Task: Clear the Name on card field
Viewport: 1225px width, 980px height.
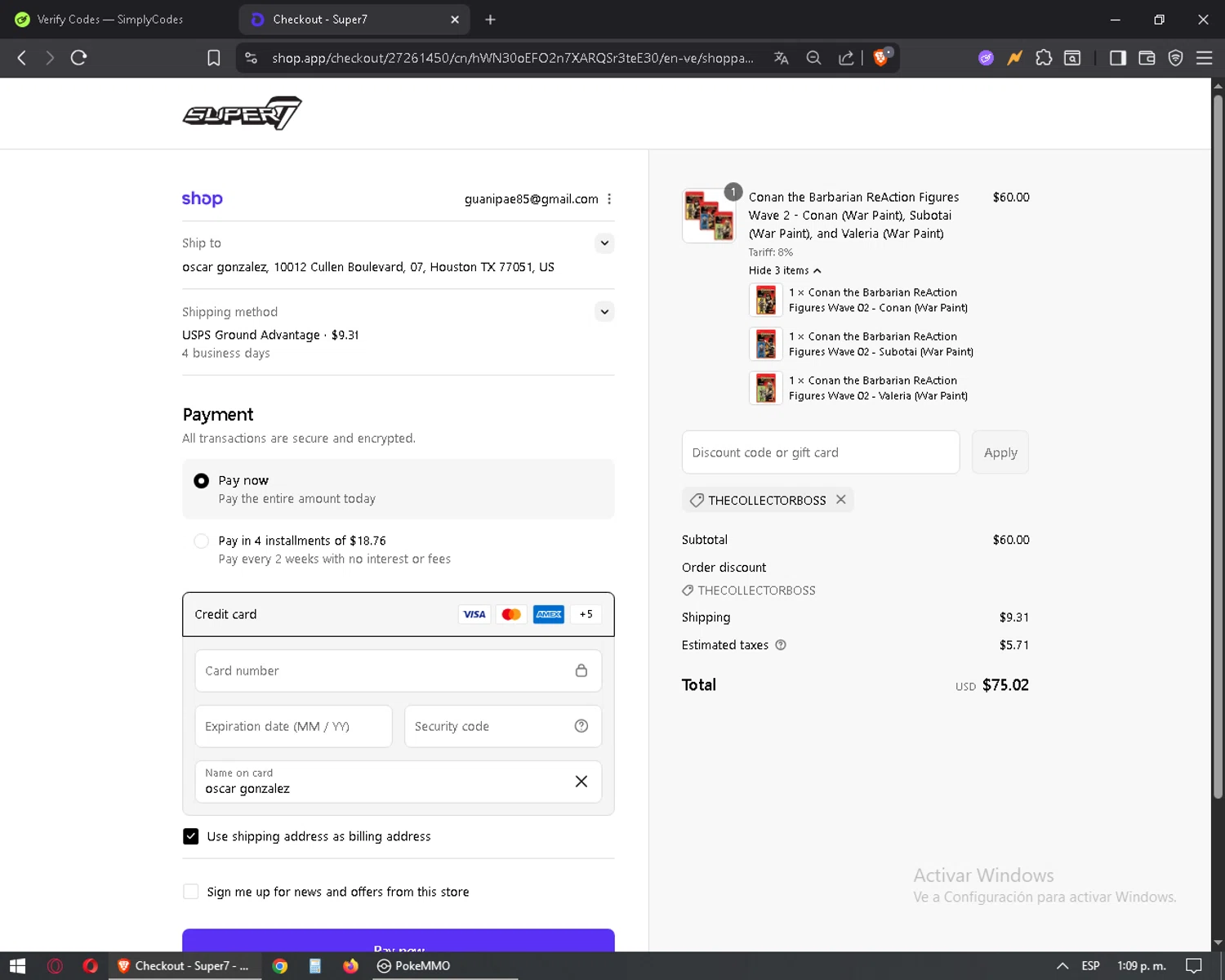Action: pos(581,782)
